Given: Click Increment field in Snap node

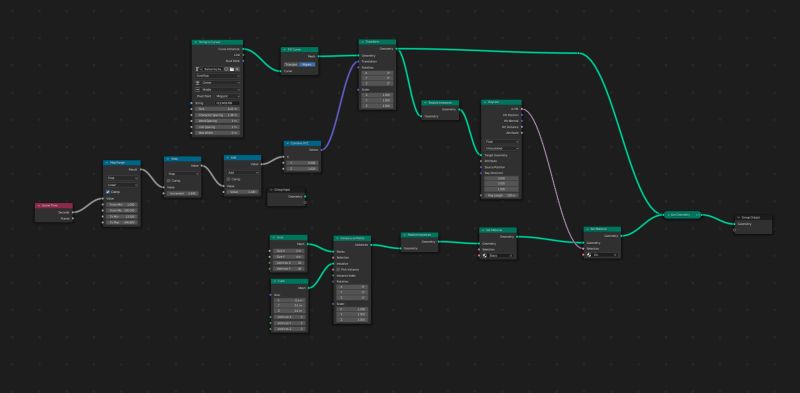Looking at the screenshot, I should (183, 193).
